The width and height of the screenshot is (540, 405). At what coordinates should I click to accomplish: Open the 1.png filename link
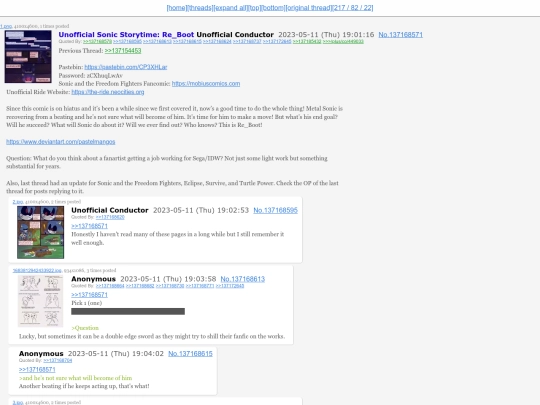coord(6,26)
